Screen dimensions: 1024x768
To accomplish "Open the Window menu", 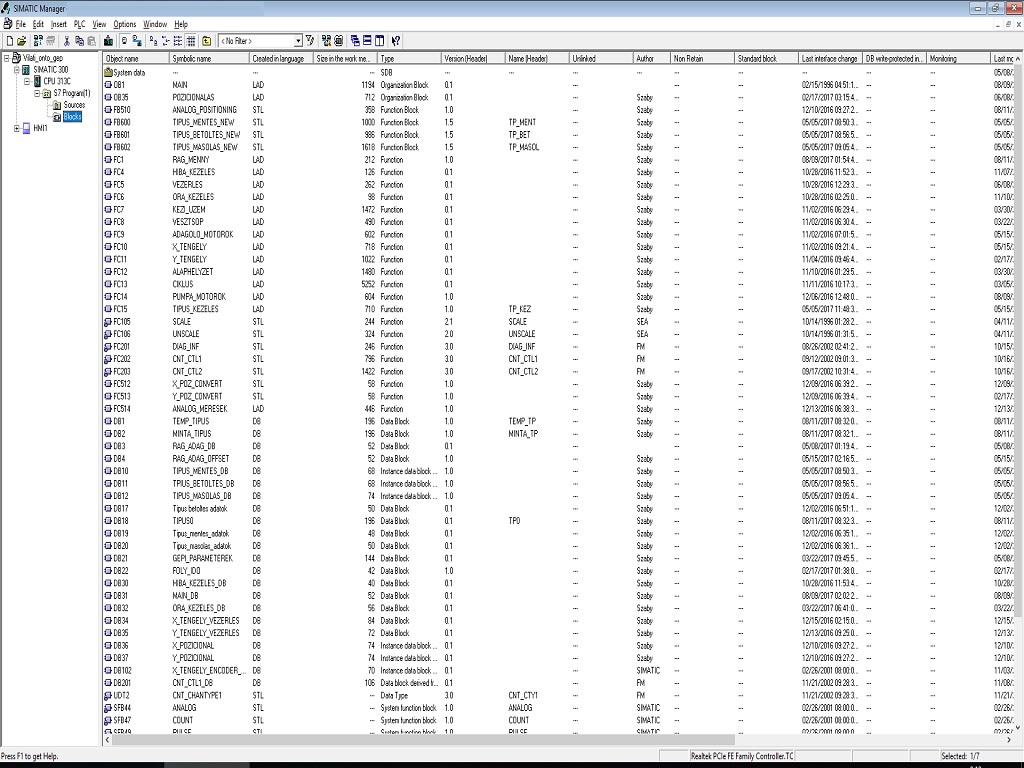I will point(155,24).
